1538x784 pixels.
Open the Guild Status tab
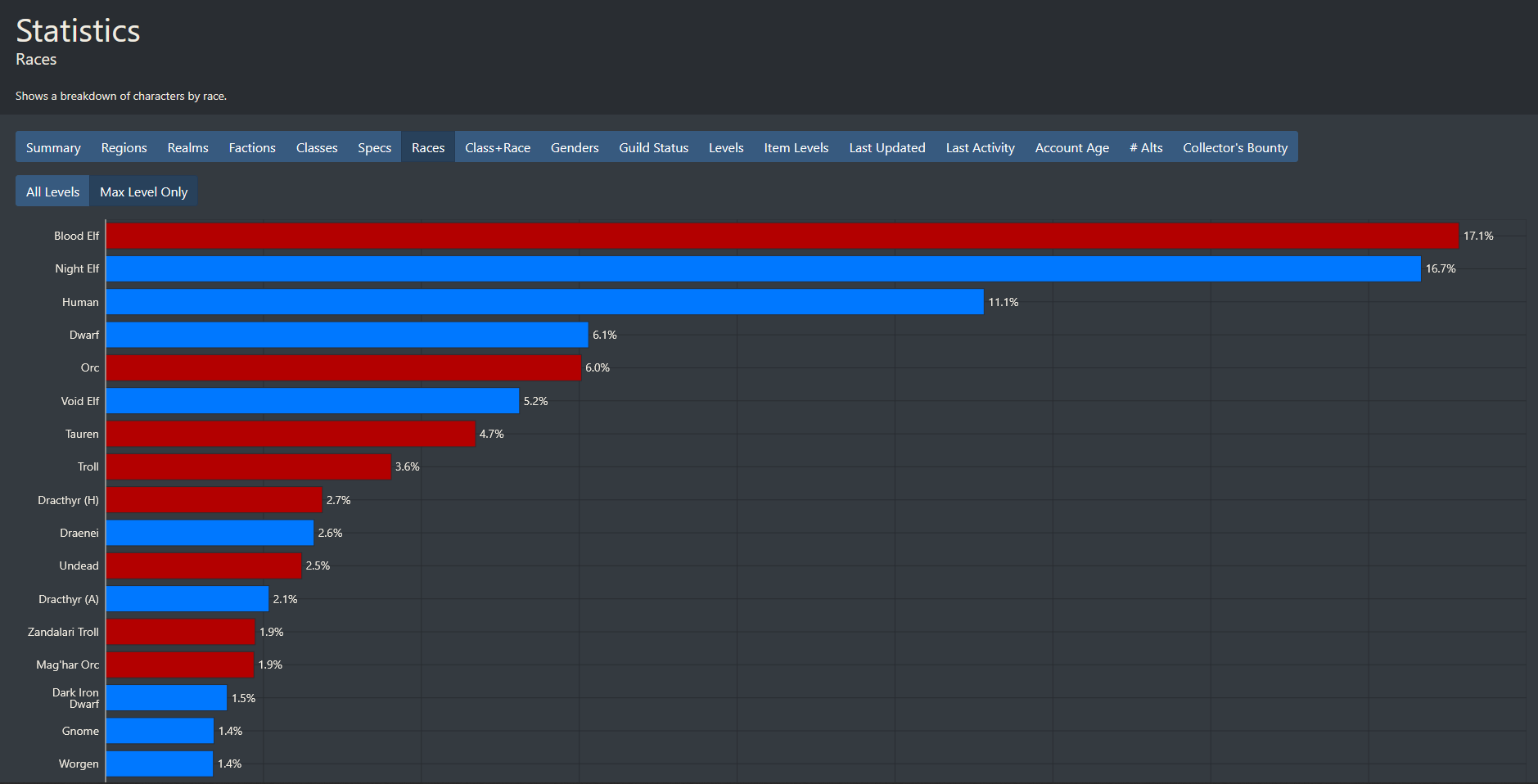click(654, 147)
